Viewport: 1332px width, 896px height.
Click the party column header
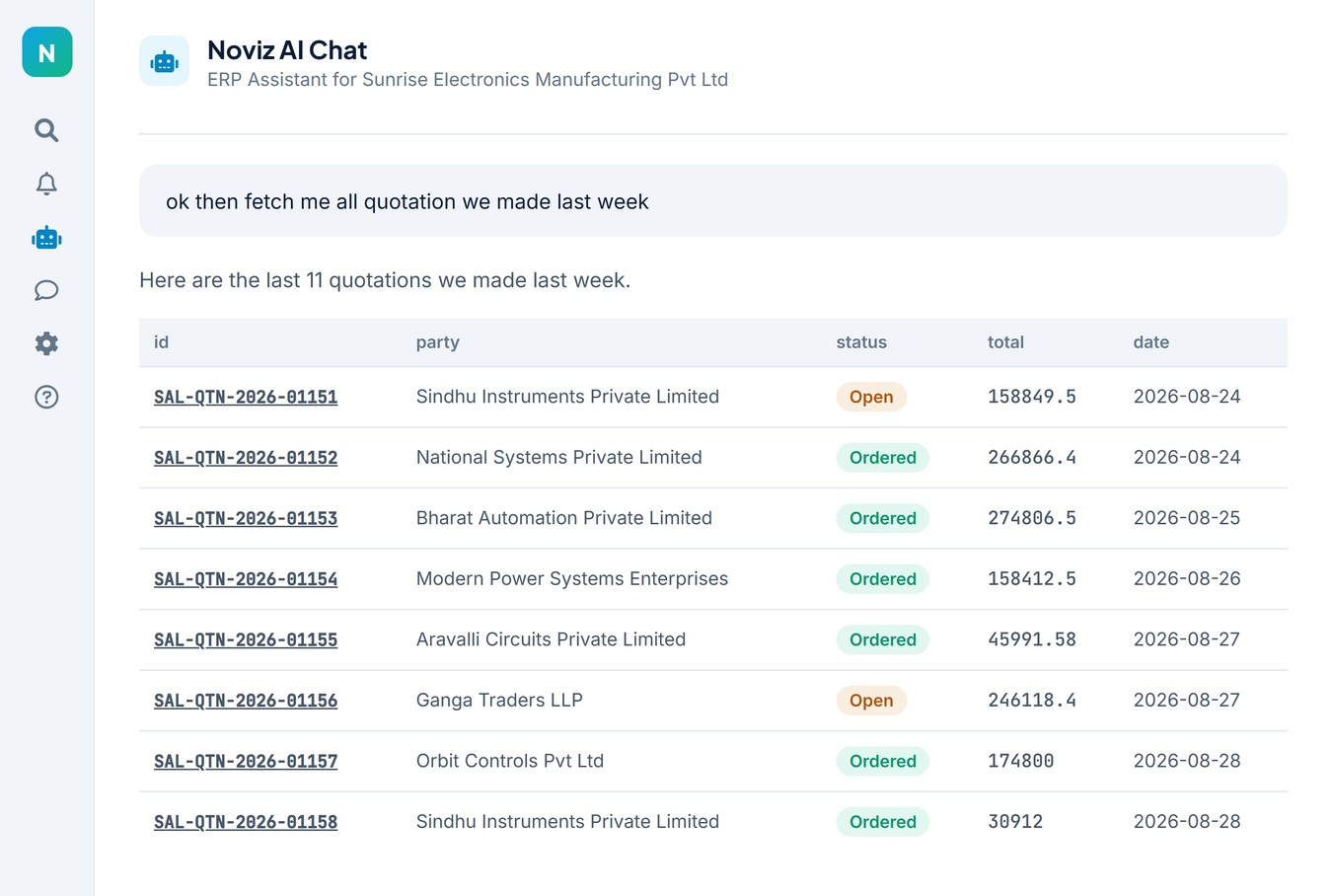(x=438, y=342)
